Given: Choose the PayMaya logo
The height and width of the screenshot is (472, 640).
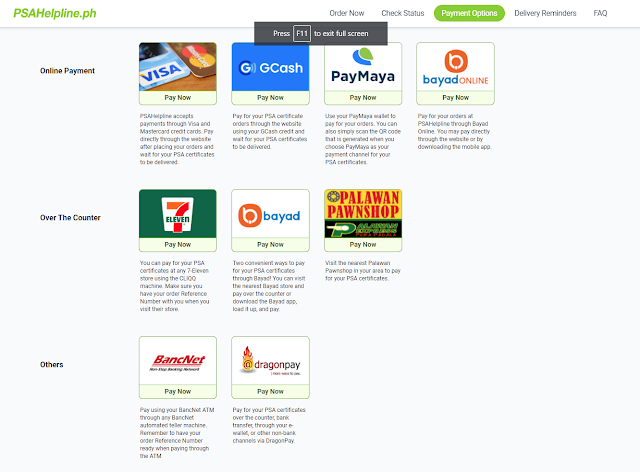Looking at the screenshot, I should pos(363,67).
